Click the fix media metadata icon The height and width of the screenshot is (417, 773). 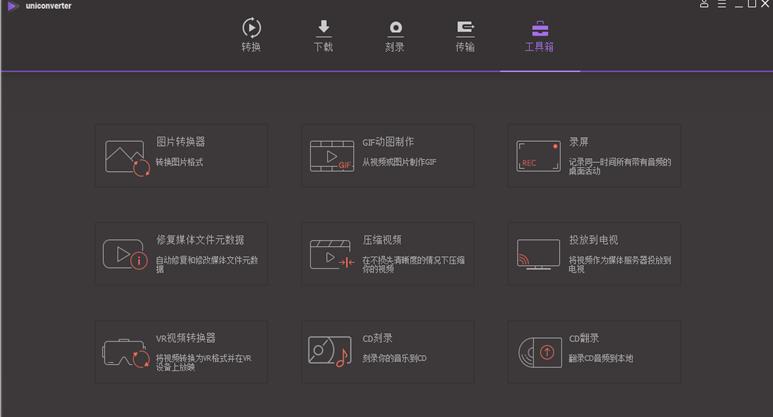click(125, 254)
